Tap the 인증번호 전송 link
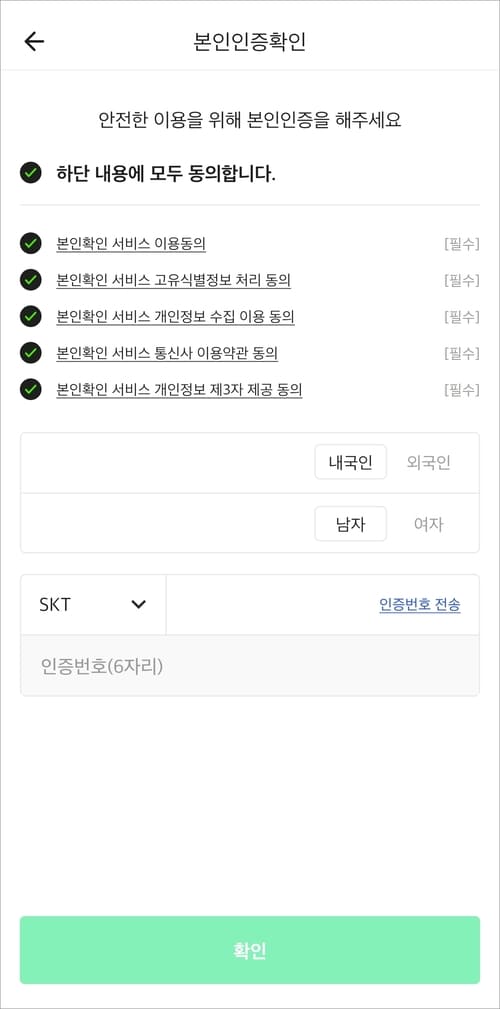The image size is (500, 1009). pyautogui.click(x=420, y=605)
